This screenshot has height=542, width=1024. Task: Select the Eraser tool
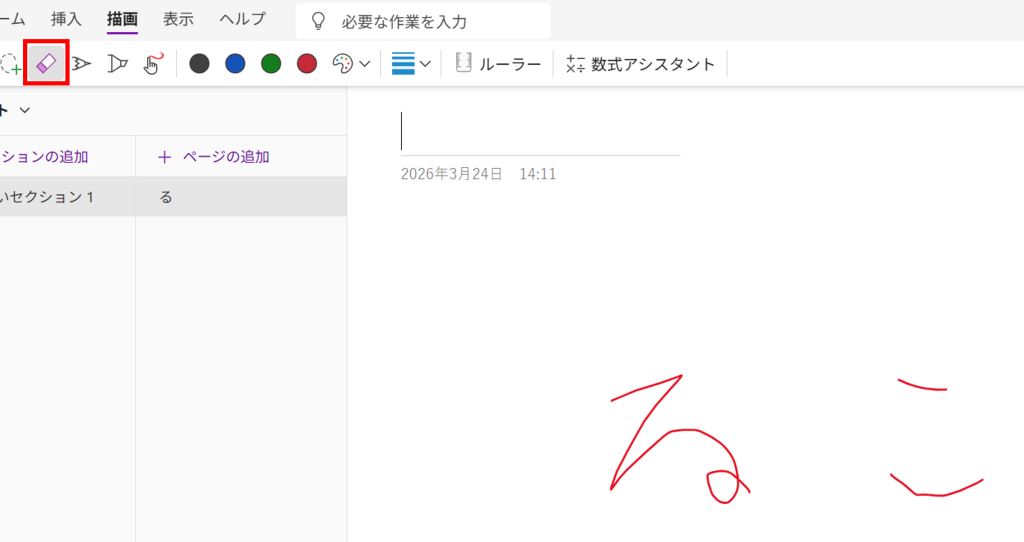coord(46,64)
